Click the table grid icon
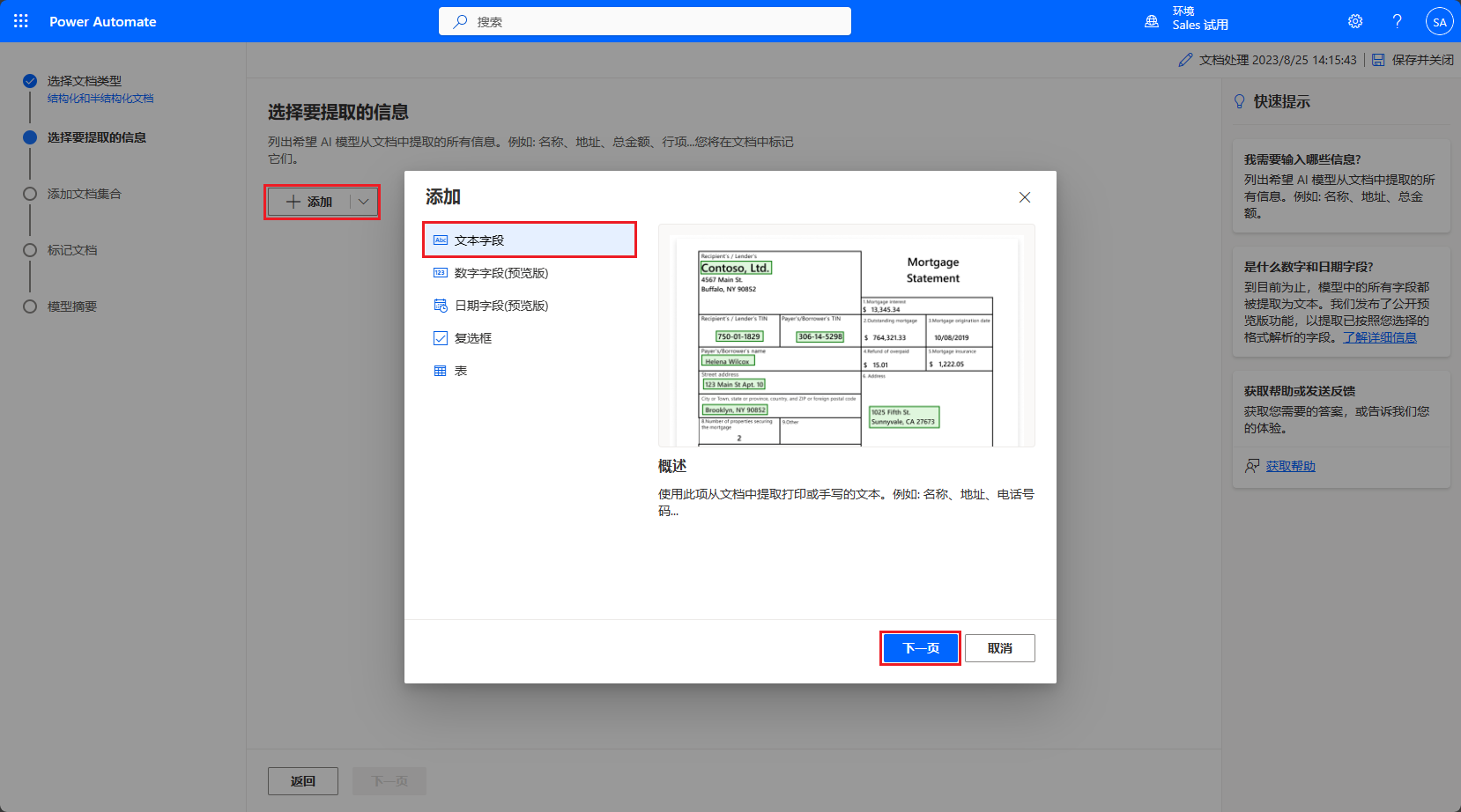Screen dimensions: 1461x812 (x=441, y=371)
